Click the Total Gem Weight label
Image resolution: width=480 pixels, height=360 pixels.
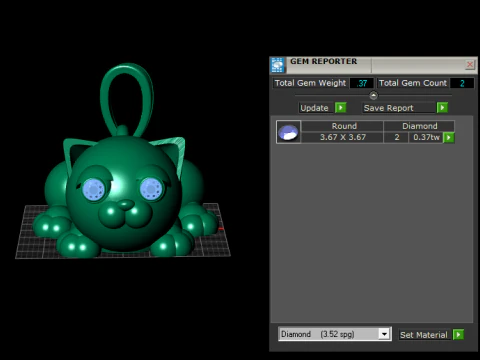point(310,83)
